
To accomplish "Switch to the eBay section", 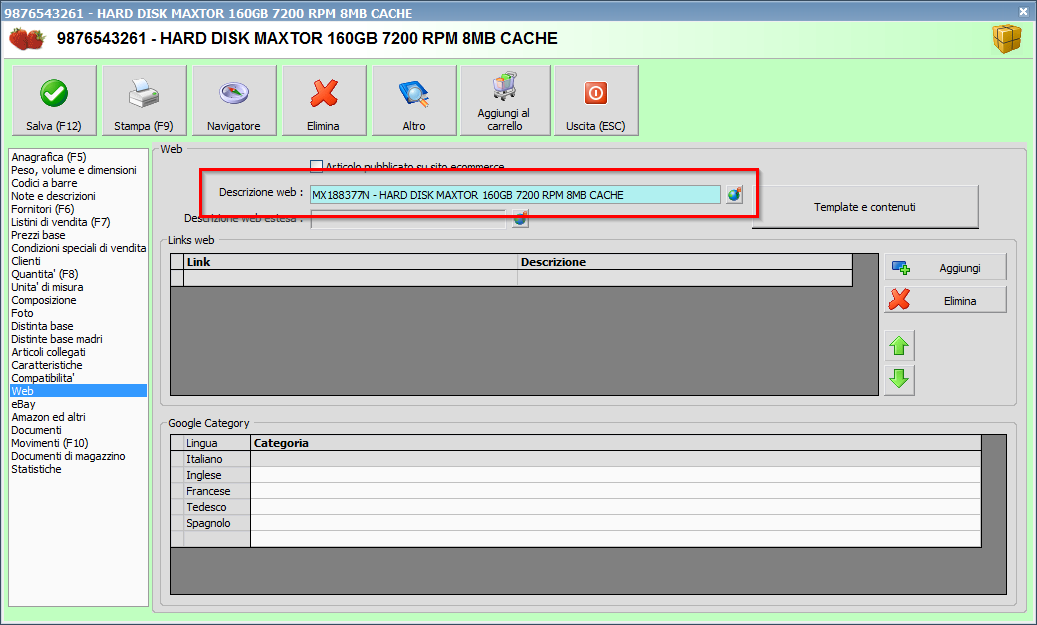I will (23, 404).
